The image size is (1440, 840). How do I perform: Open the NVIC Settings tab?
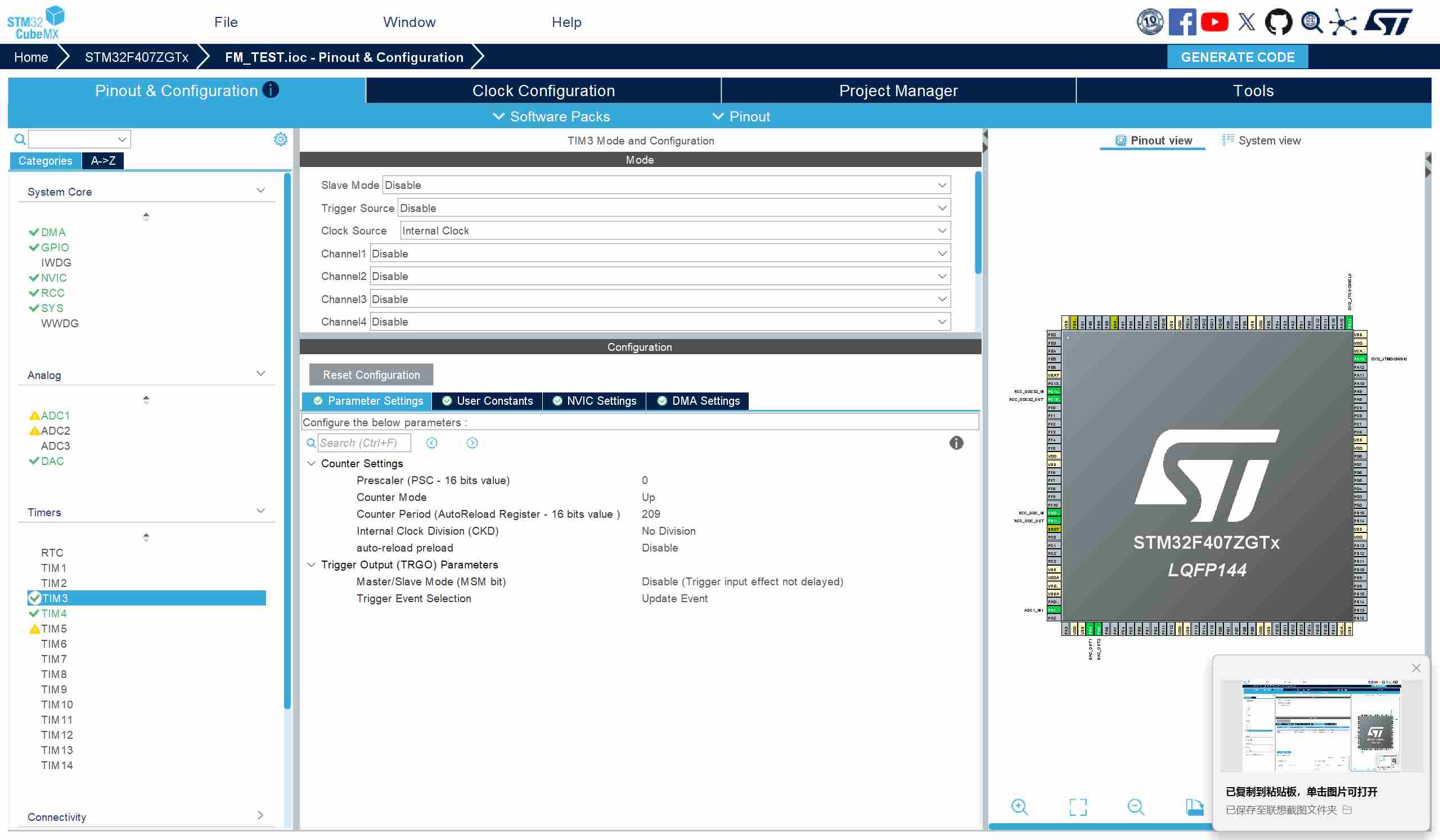[x=595, y=401]
